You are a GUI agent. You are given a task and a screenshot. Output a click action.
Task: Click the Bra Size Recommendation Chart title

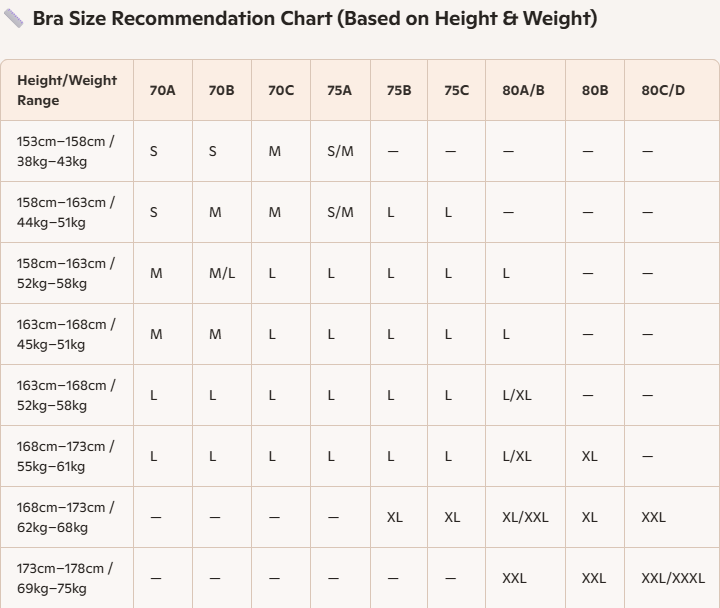pyautogui.click(x=315, y=19)
